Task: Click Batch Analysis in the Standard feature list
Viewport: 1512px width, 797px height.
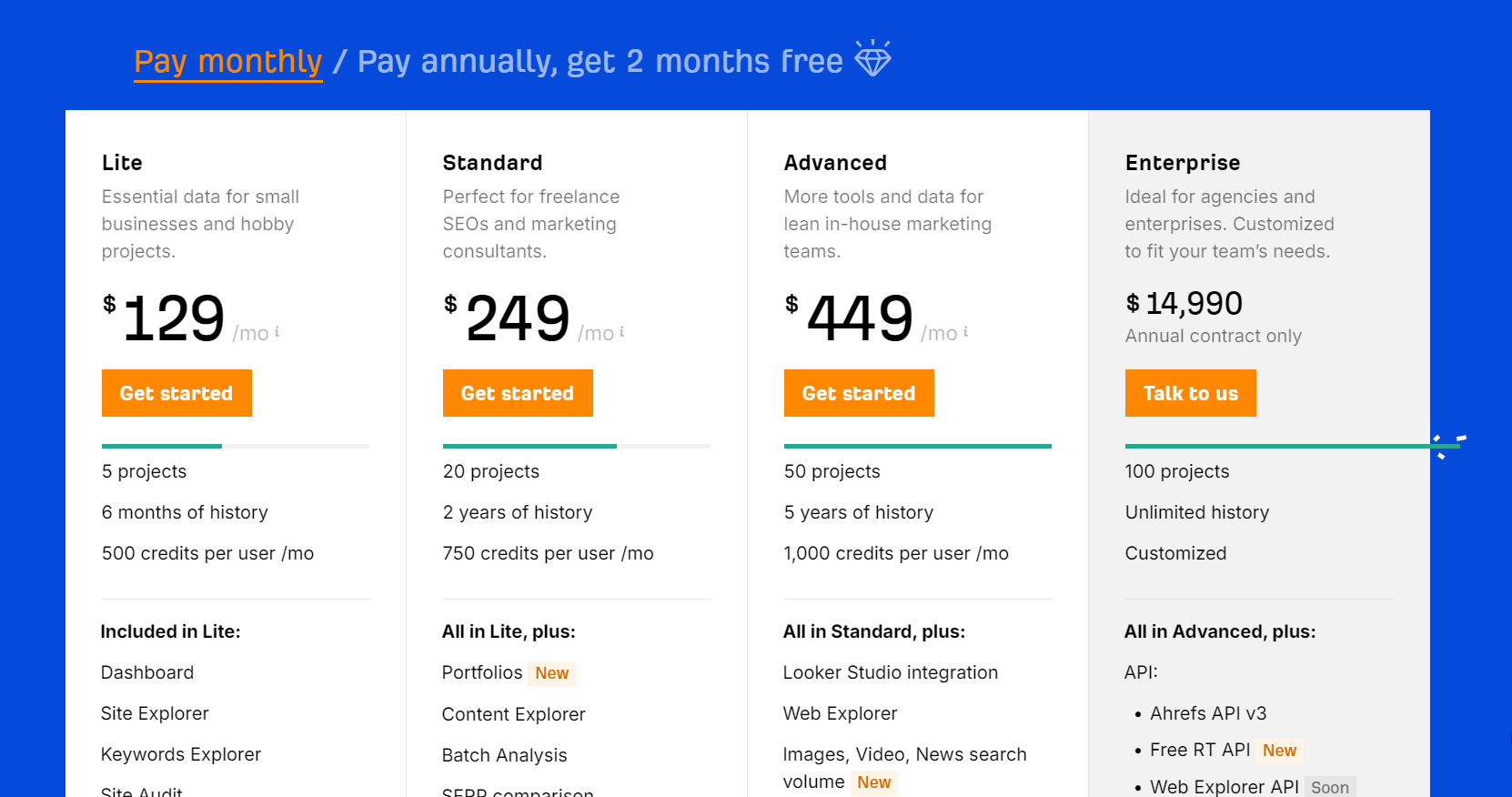Action: point(504,755)
